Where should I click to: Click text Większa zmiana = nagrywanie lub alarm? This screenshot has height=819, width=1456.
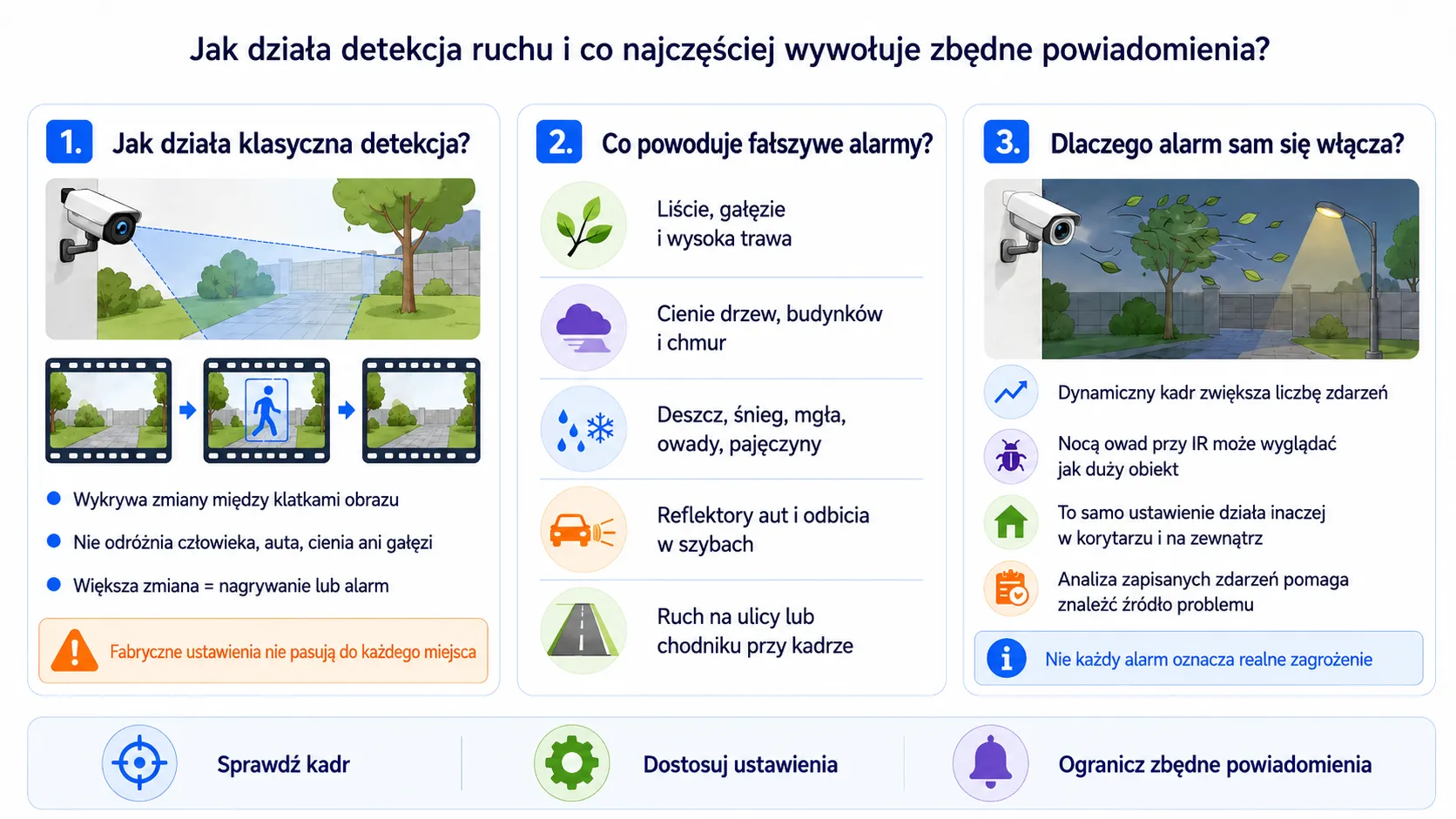pos(231,586)
